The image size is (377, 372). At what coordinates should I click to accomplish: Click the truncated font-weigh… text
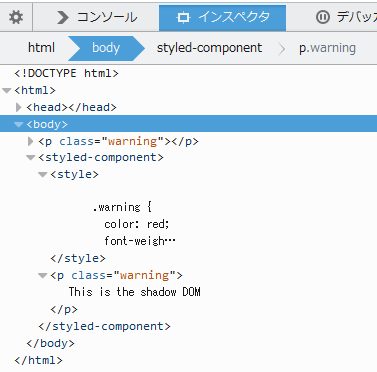(x=140, y=241)
